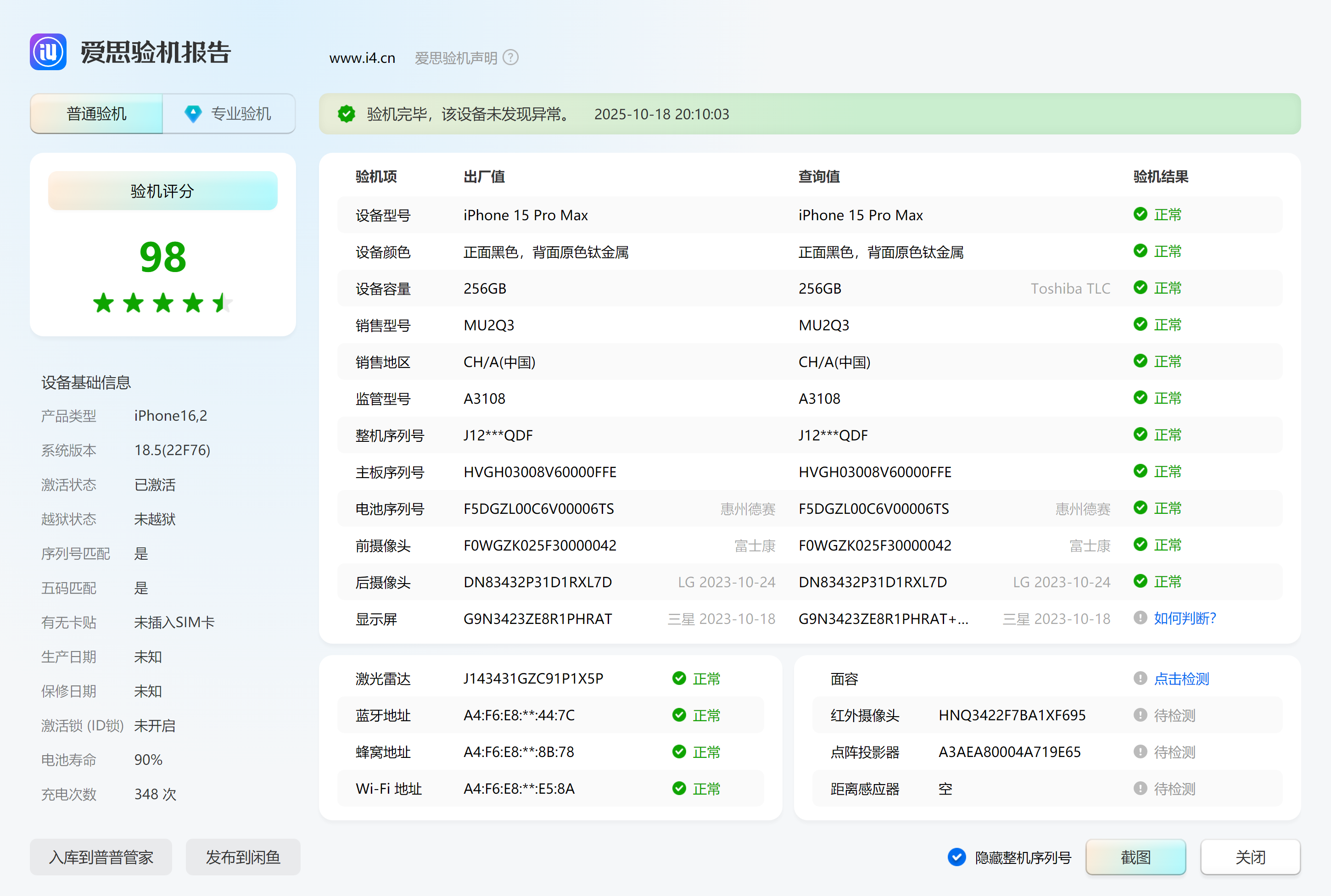This screenshot has width=1331, height=896.
Task: Click the 入库到普普管家 button
Action: click(x=101, y=857)
